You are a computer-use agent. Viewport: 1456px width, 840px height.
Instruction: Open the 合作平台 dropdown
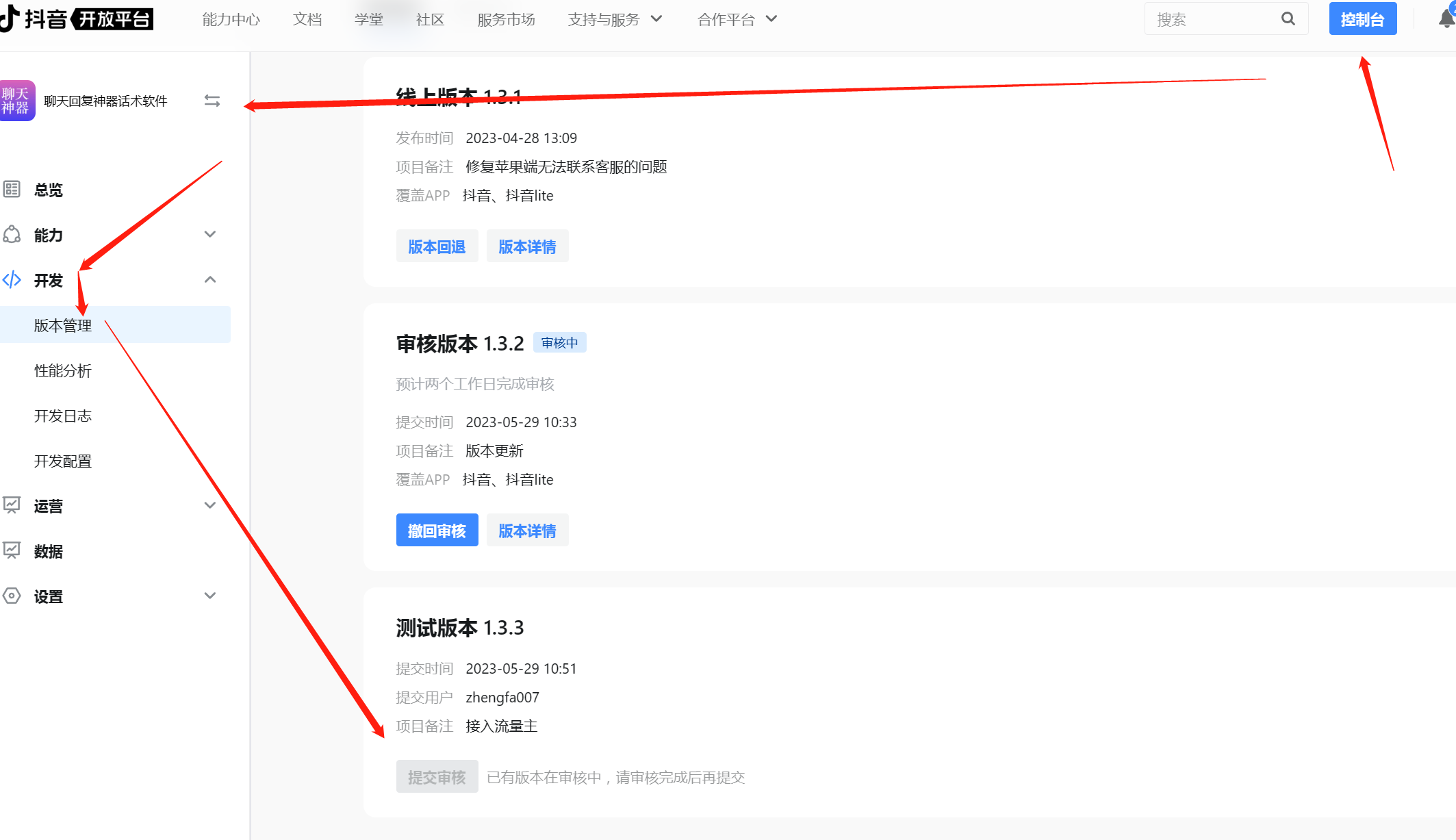737,19
